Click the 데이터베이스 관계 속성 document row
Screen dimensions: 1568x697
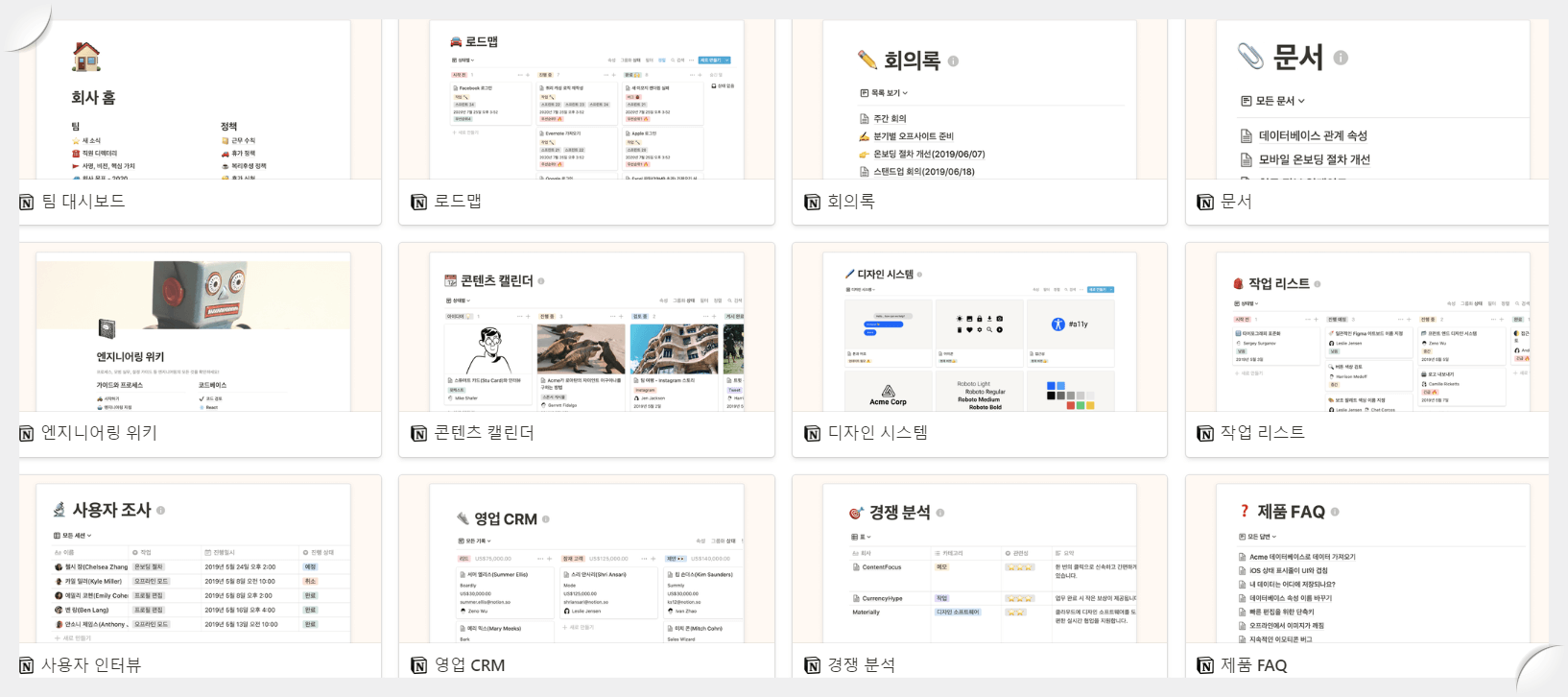click(x=1303, y=136)
